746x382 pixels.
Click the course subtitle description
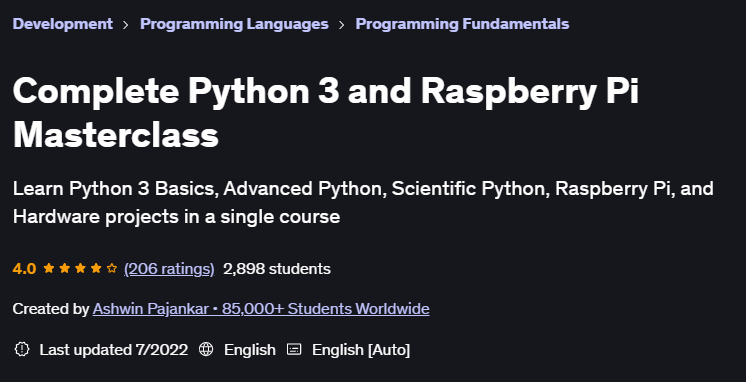pos(363,203)
